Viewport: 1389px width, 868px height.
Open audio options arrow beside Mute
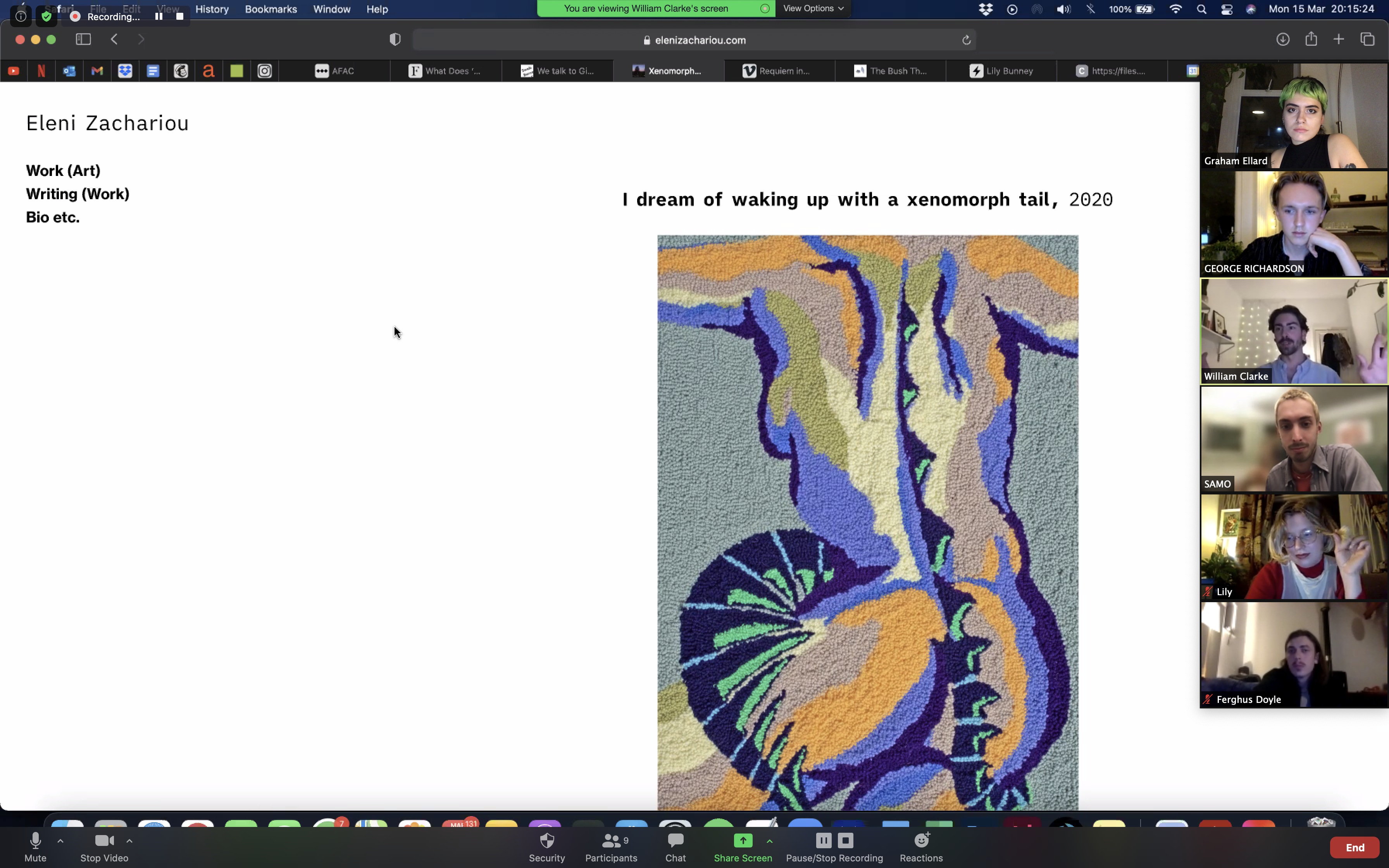[60, 841]
